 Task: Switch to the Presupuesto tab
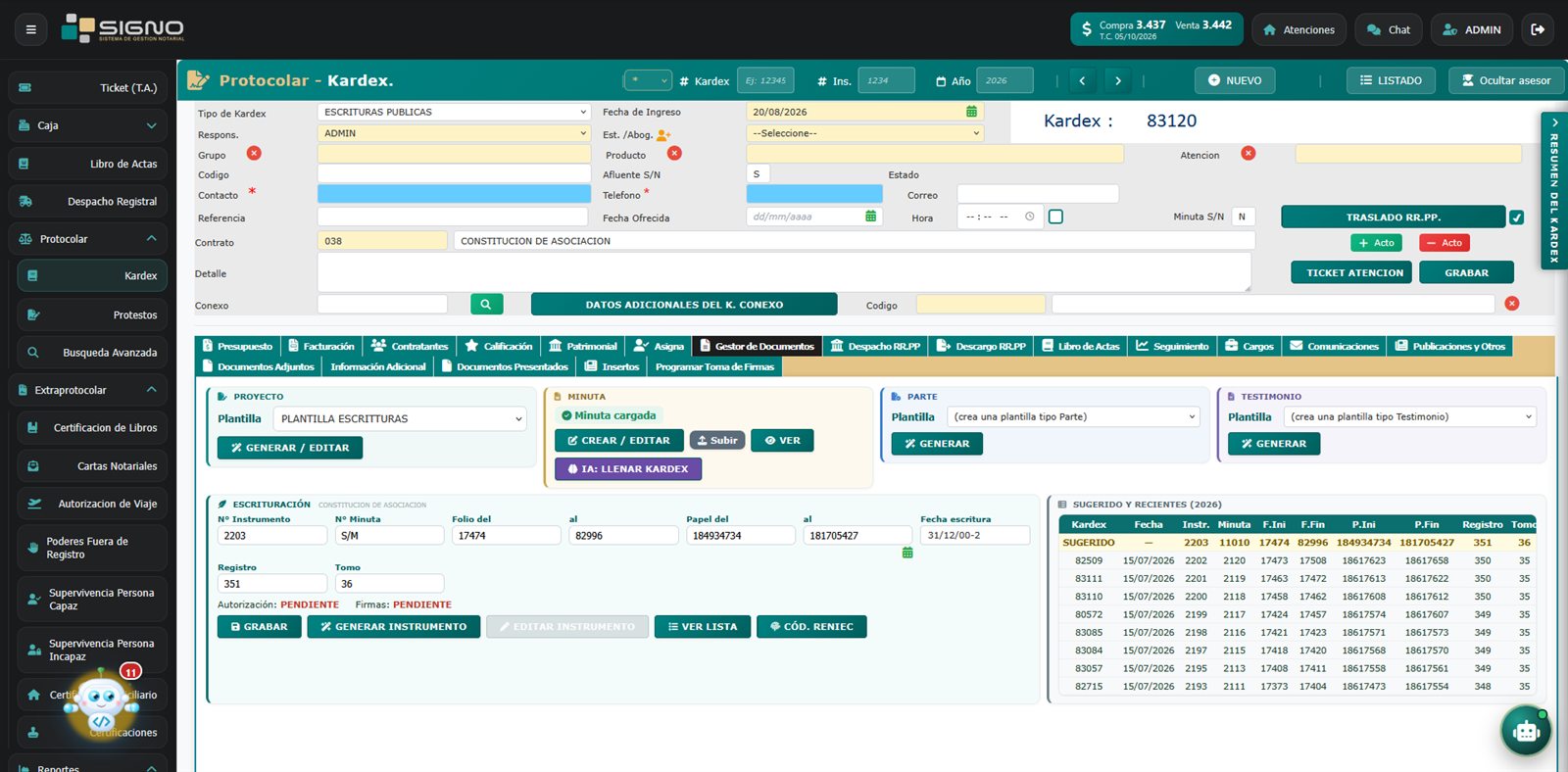click(x=237, y=346)
